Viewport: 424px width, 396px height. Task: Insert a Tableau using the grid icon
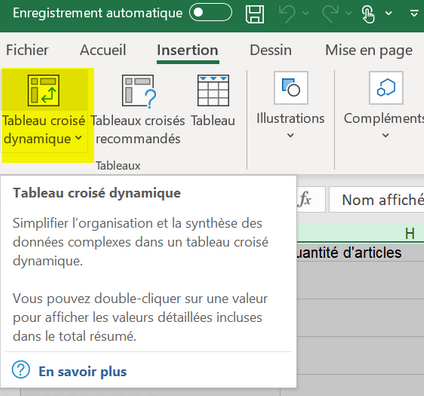pyautogui.click(x=213, y=90)
